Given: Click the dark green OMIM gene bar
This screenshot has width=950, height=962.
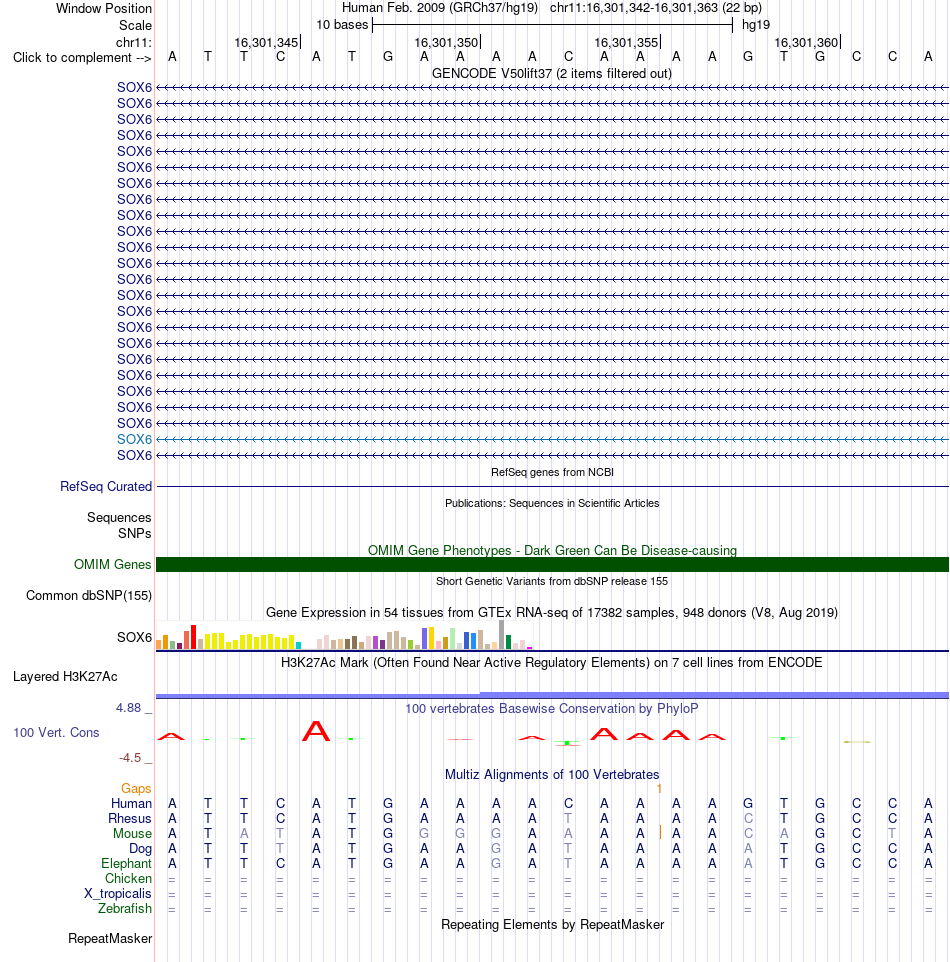Looking at the screenshot, I should click(x=552, y=564).
